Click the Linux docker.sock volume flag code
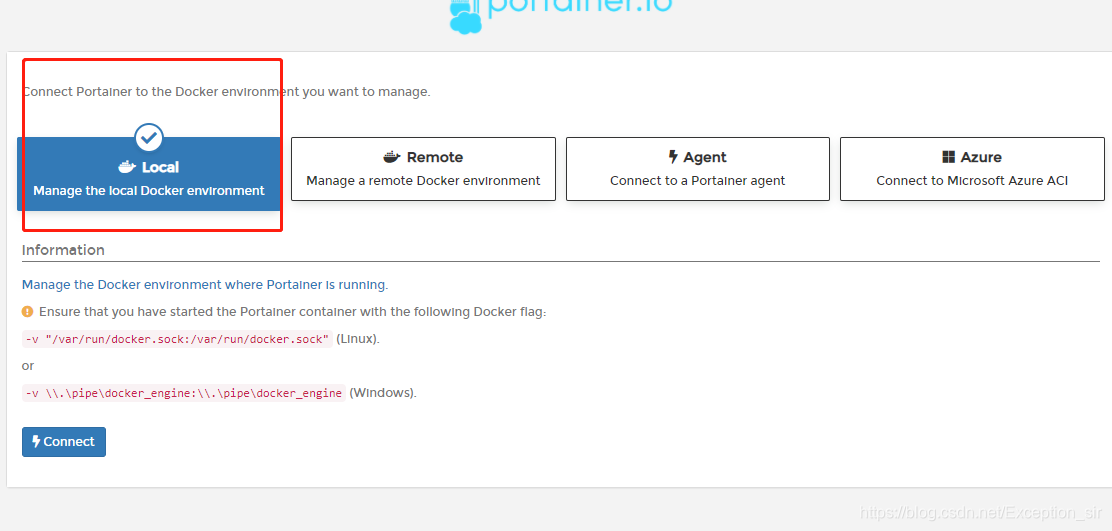 click(177, 339)
